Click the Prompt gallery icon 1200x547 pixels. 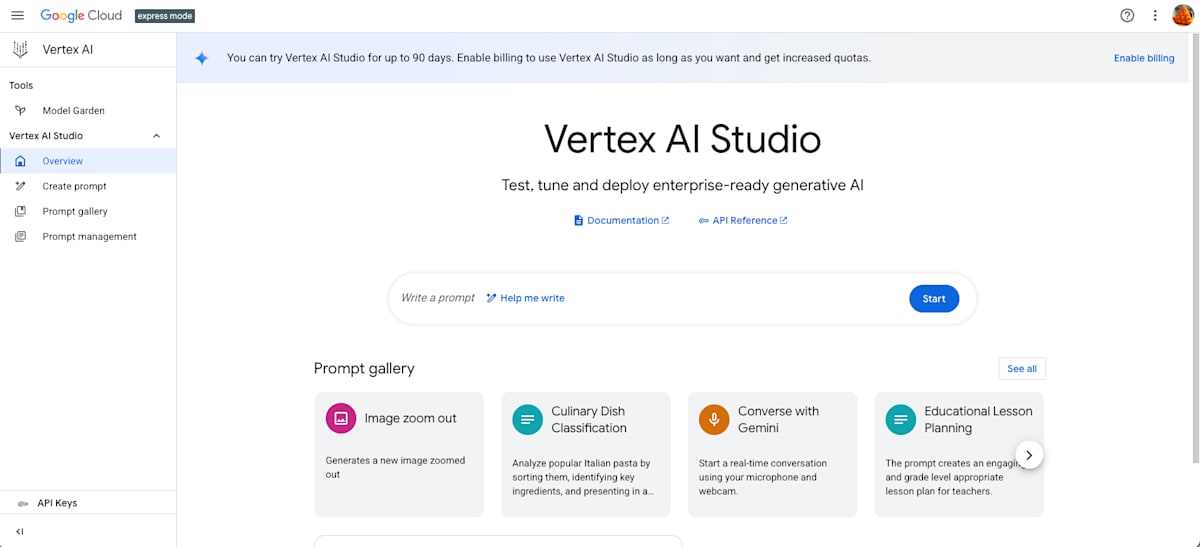20,211
